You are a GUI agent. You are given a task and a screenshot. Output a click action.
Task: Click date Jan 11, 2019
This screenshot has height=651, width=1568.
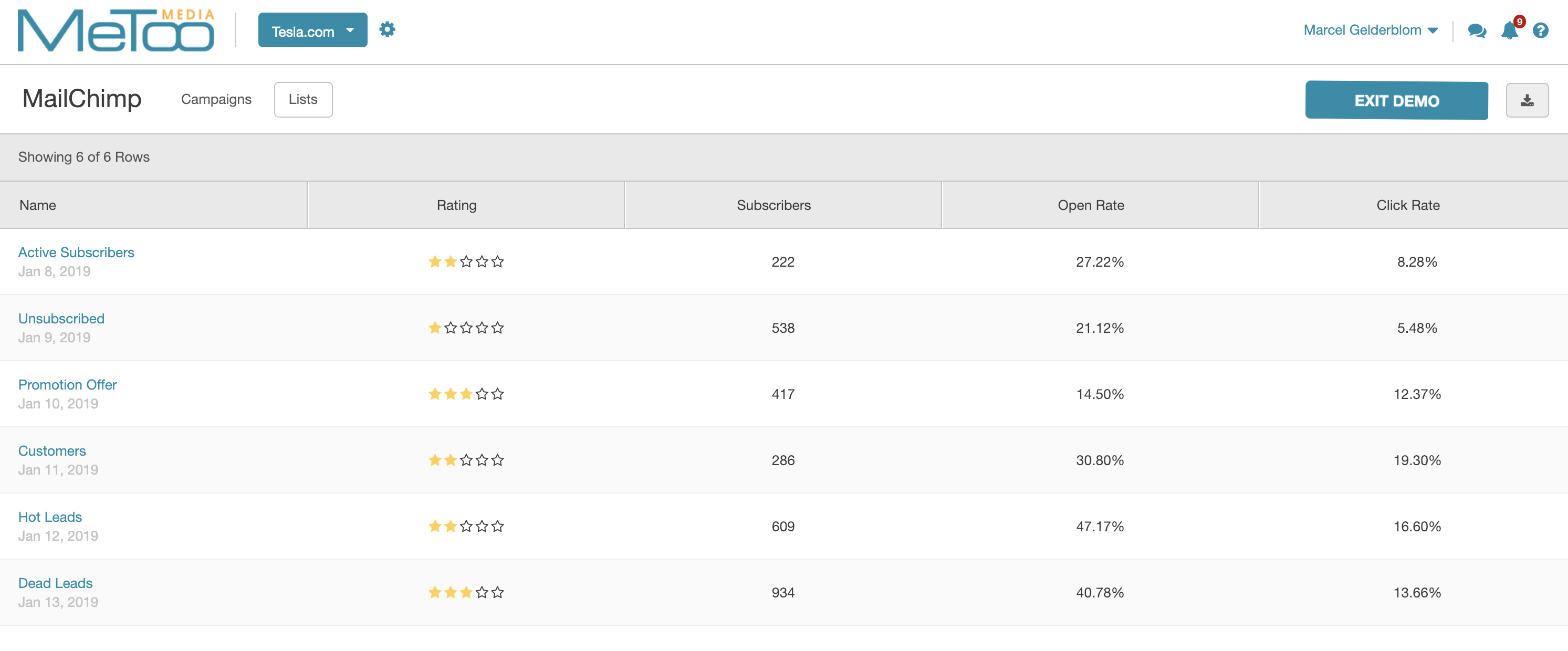point(58,470)
